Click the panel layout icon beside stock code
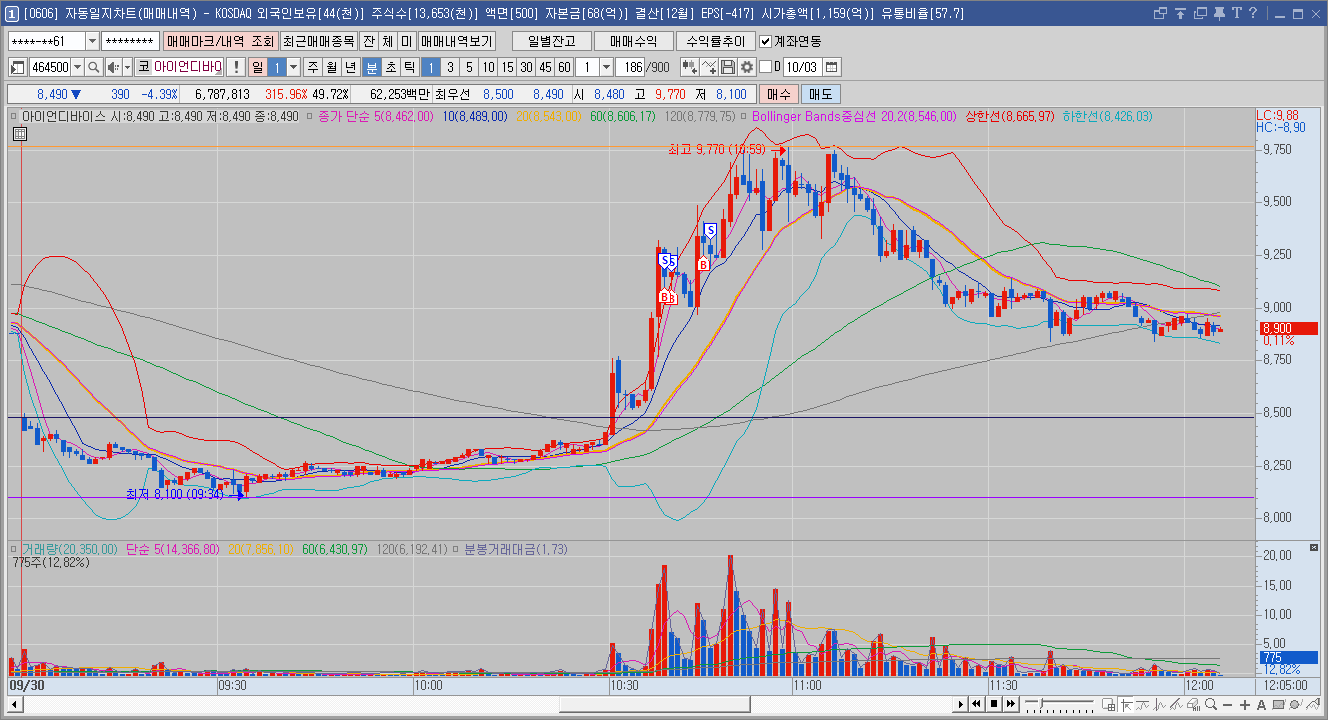The image size is (1328, 720). pyautogui.click(x=18, y=67)
